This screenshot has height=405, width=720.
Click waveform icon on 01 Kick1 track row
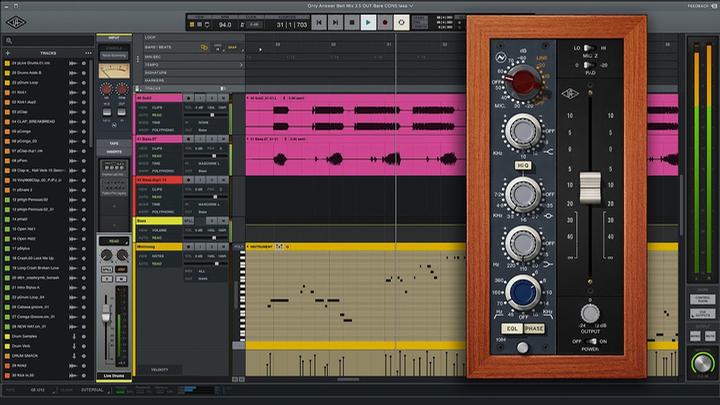[x=73, y=92]
